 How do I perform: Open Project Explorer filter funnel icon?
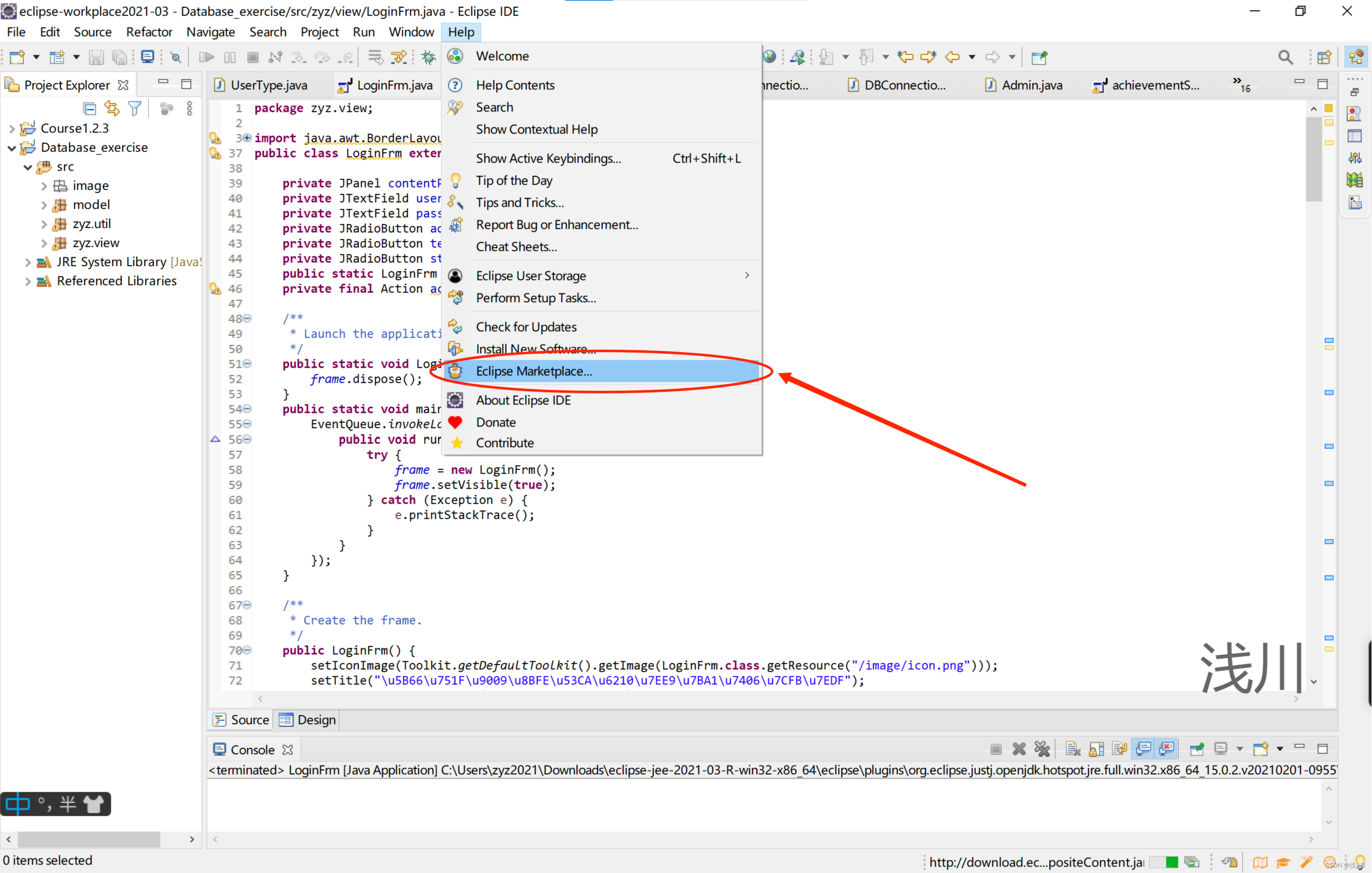coord(134,108)
